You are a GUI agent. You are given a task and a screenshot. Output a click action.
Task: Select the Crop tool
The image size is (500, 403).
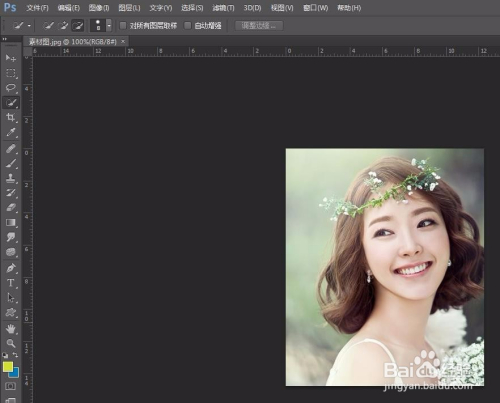11,117
